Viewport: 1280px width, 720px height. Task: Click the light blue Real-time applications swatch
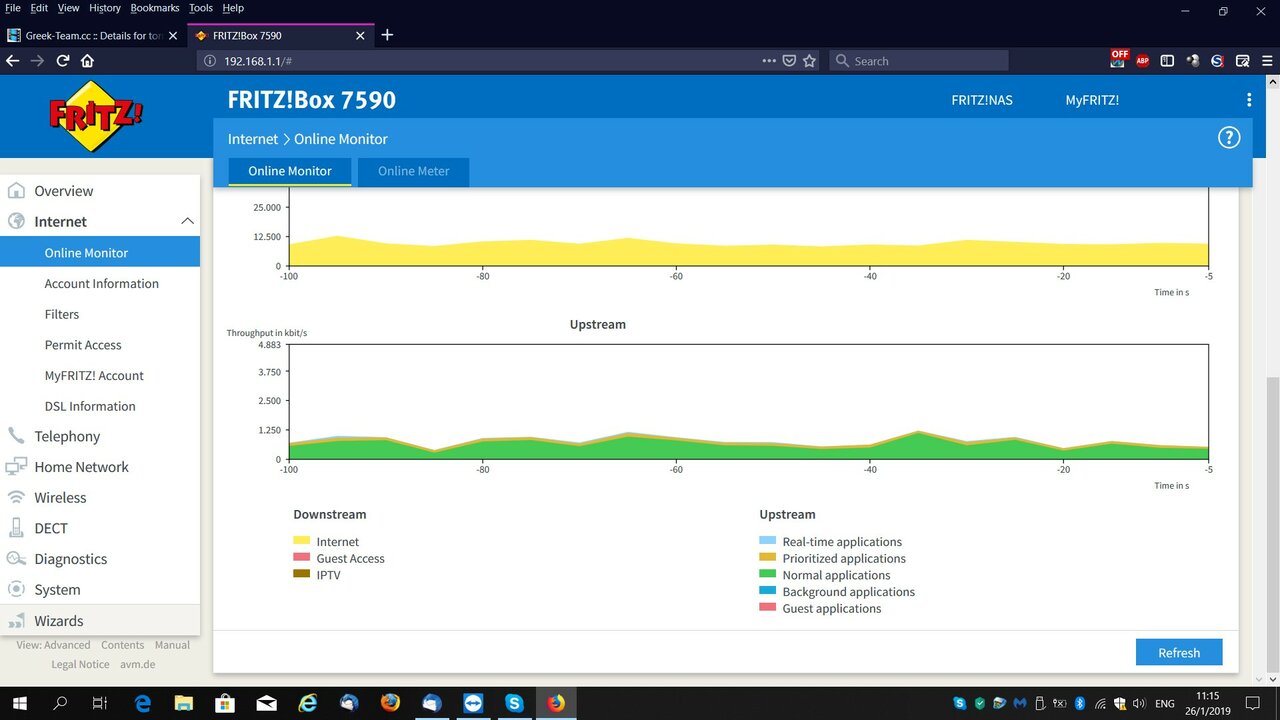[767, 541]
